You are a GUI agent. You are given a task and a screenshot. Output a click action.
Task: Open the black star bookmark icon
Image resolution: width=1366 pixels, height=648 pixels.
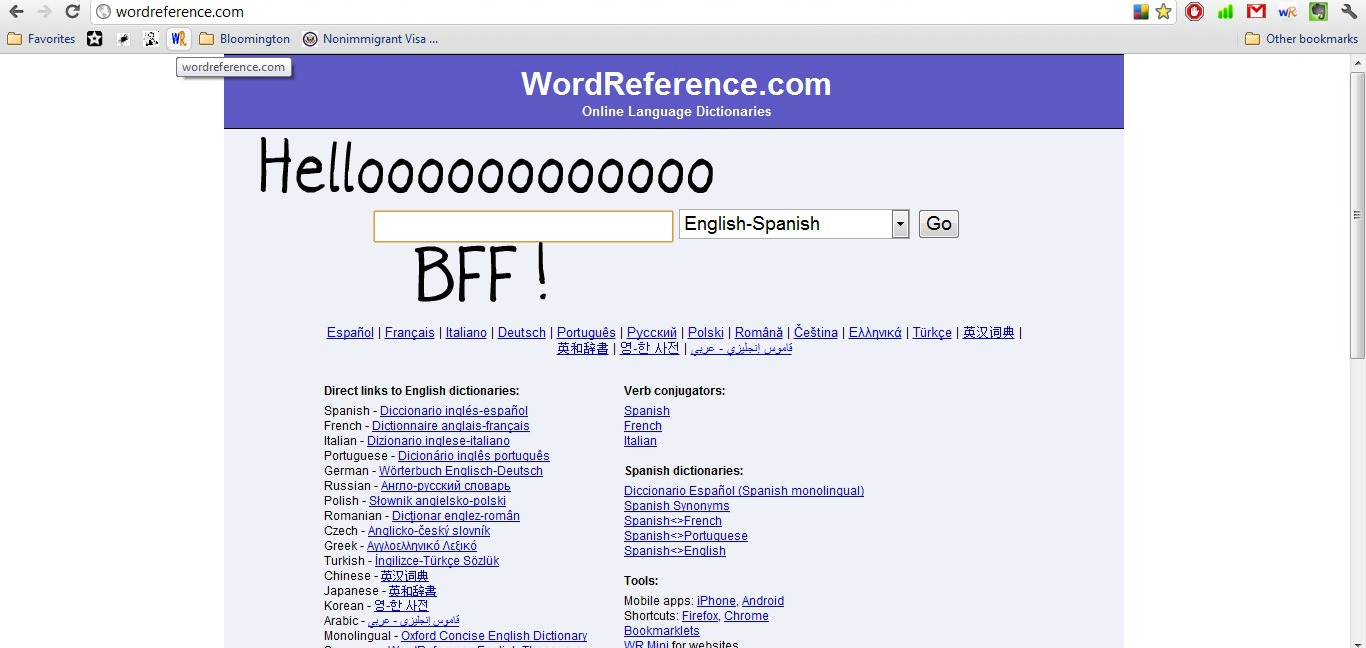94,39
